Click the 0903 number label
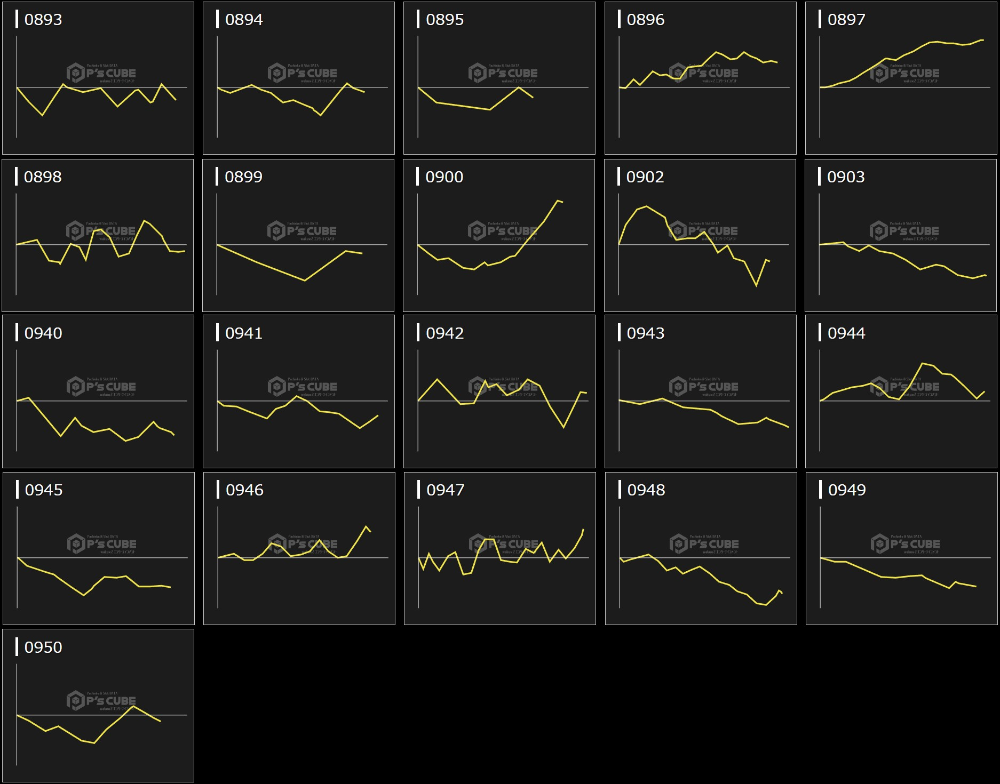 tap(846, 177)
